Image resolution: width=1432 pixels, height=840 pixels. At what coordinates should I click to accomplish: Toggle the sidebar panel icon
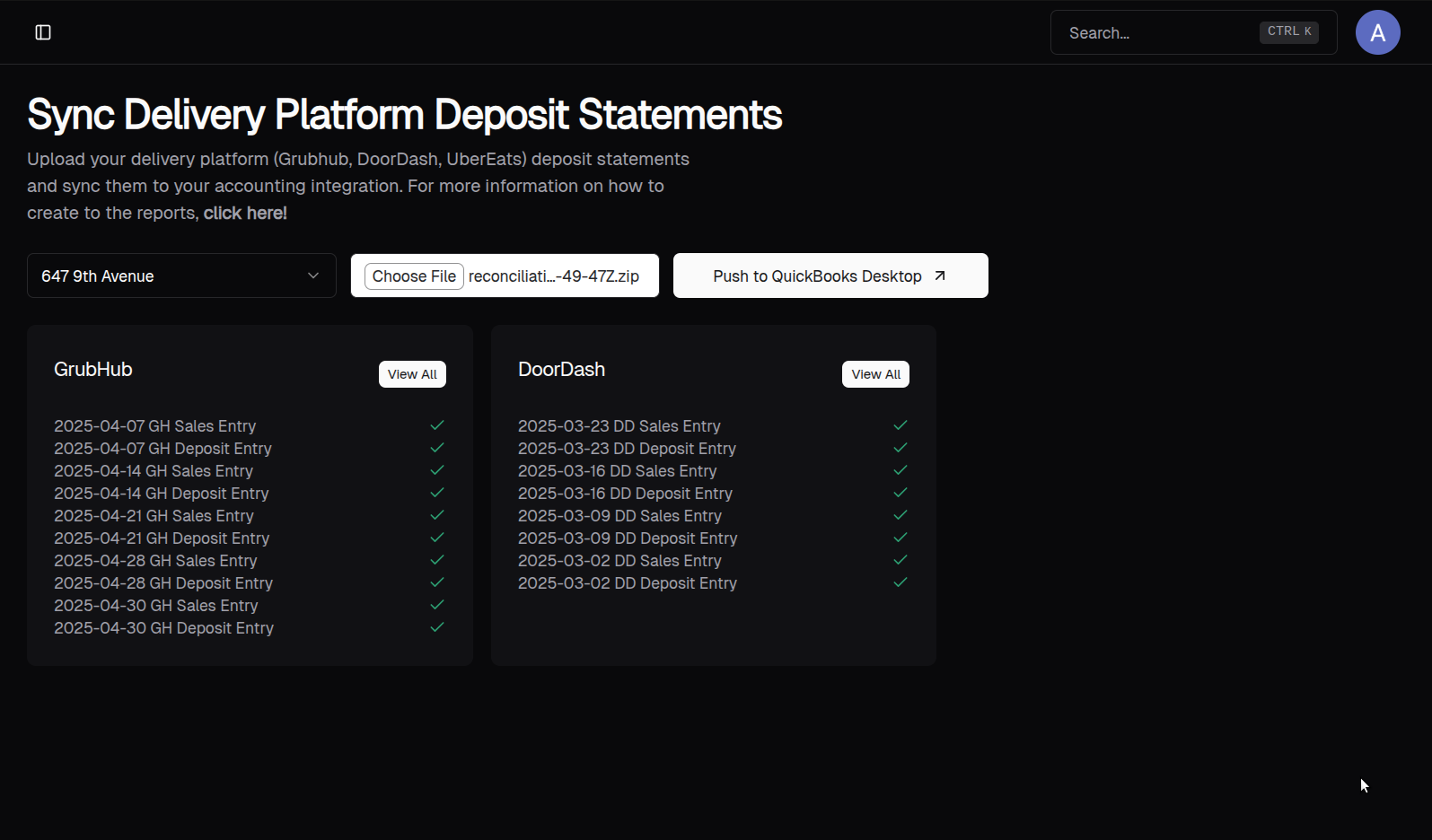43,32
